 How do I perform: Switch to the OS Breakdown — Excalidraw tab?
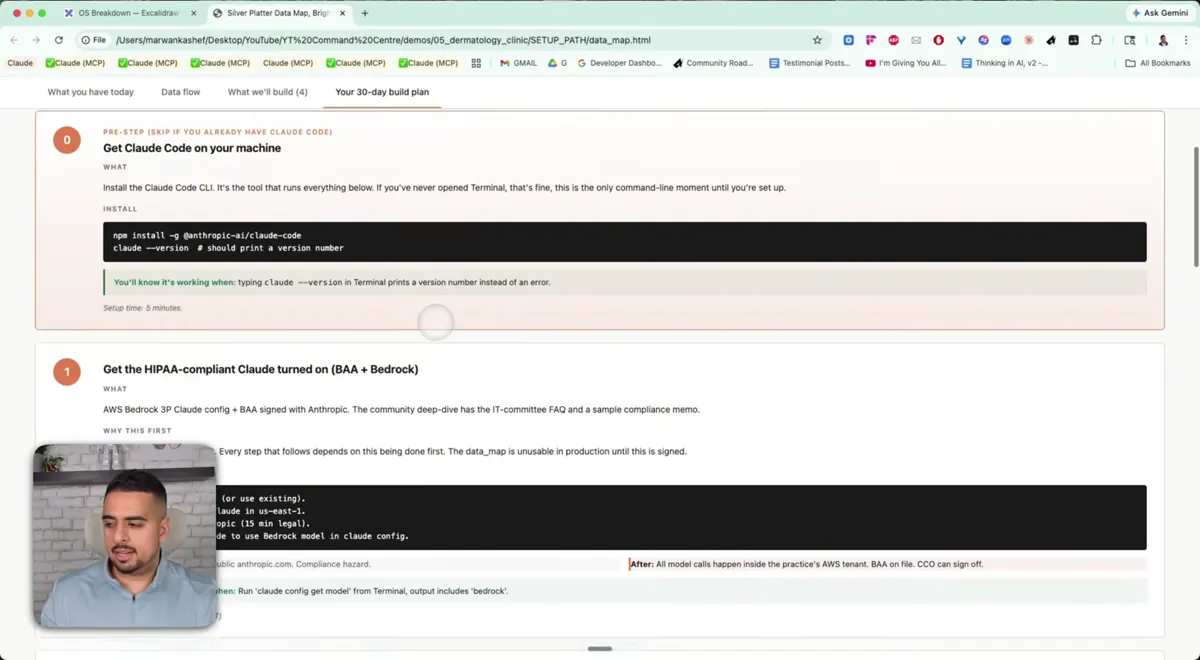pyautogui.click(x=130, y=13)
